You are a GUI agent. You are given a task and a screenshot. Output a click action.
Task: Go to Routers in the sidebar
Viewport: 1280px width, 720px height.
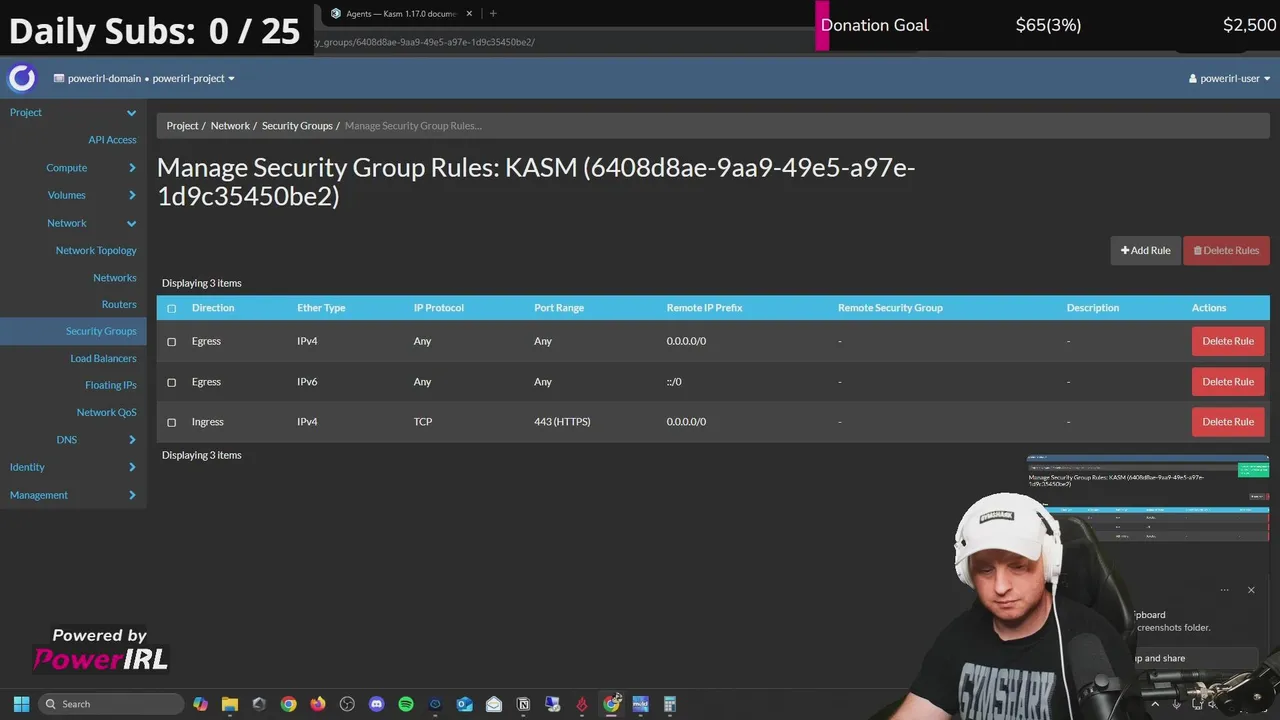(x=119, y=304)
